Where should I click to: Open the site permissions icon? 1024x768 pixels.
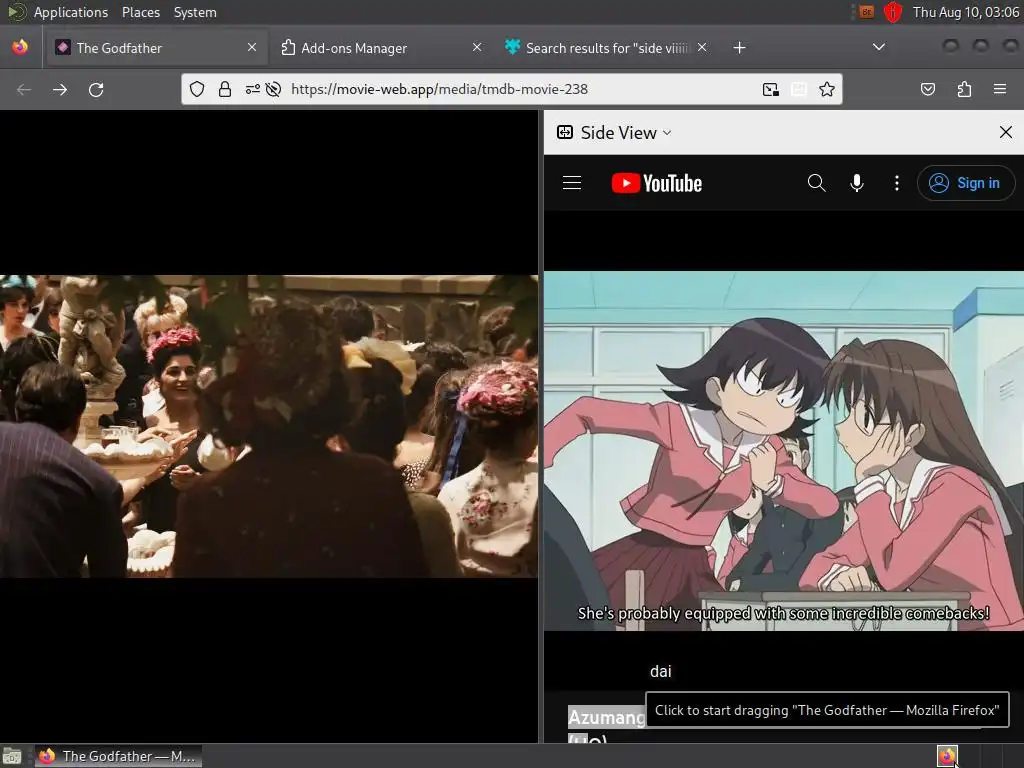coord(253,89)
